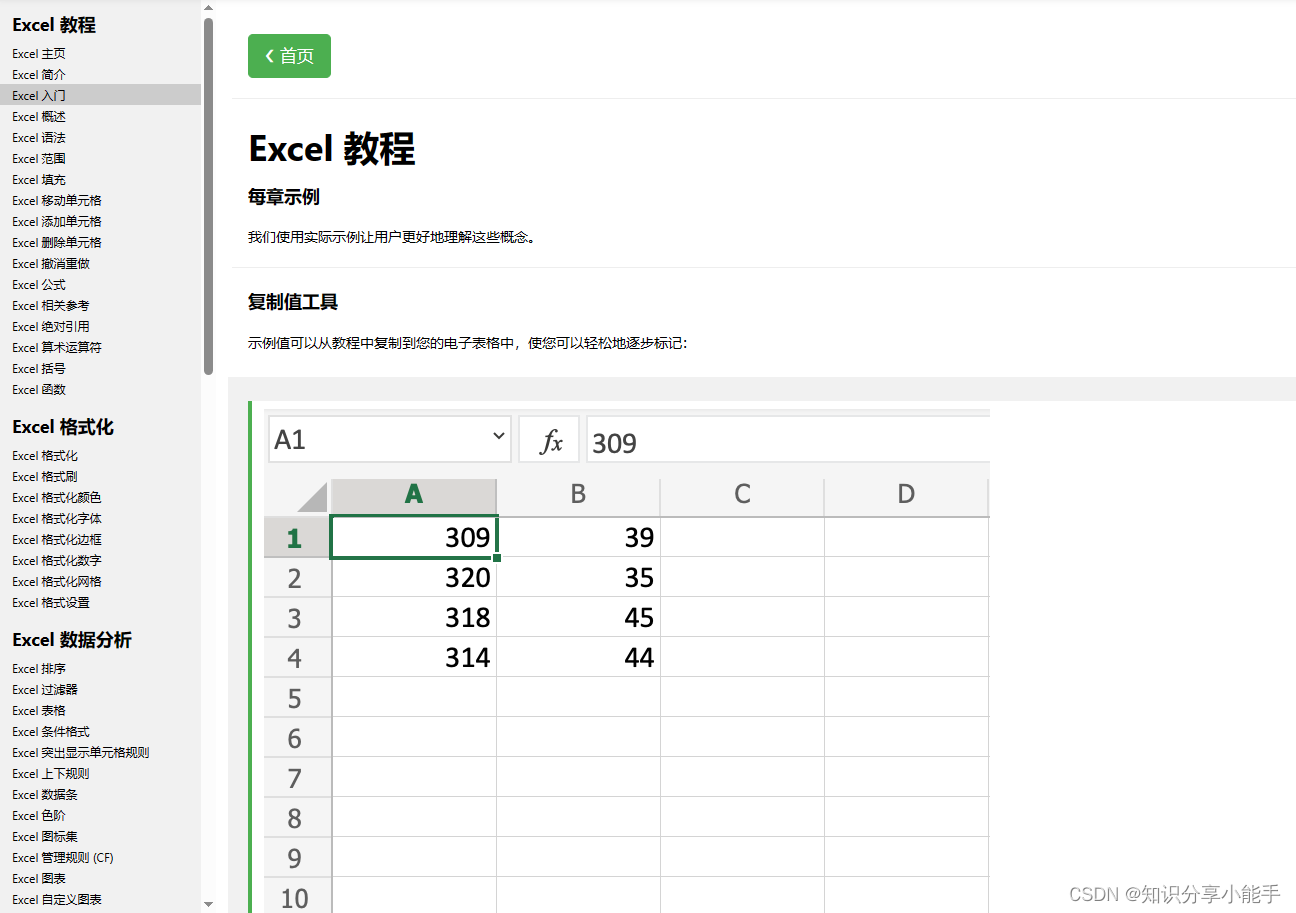Open Excel 填充 link
The image size is (1296, 913).
39,180
